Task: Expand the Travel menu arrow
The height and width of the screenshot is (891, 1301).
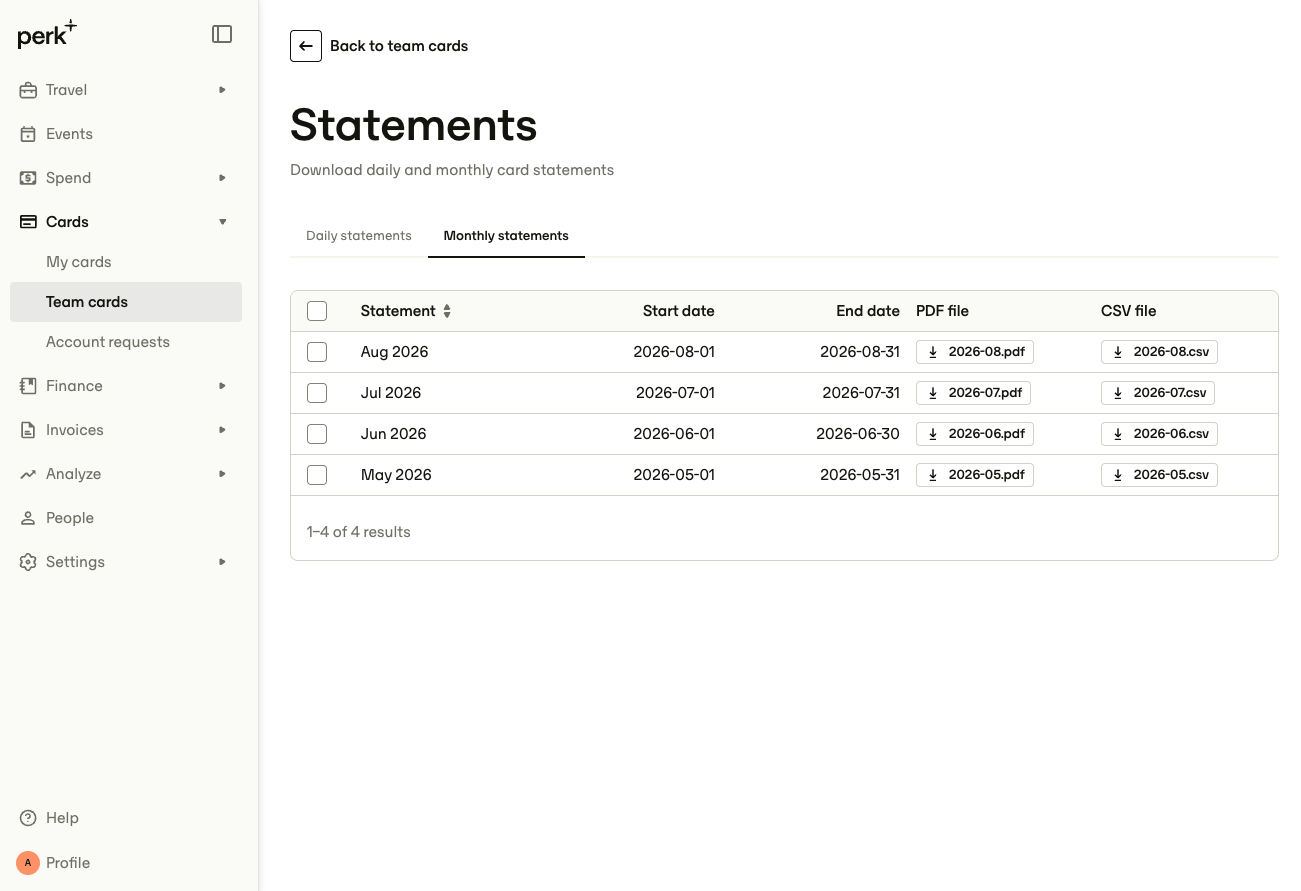Action: tap(222, 90)
